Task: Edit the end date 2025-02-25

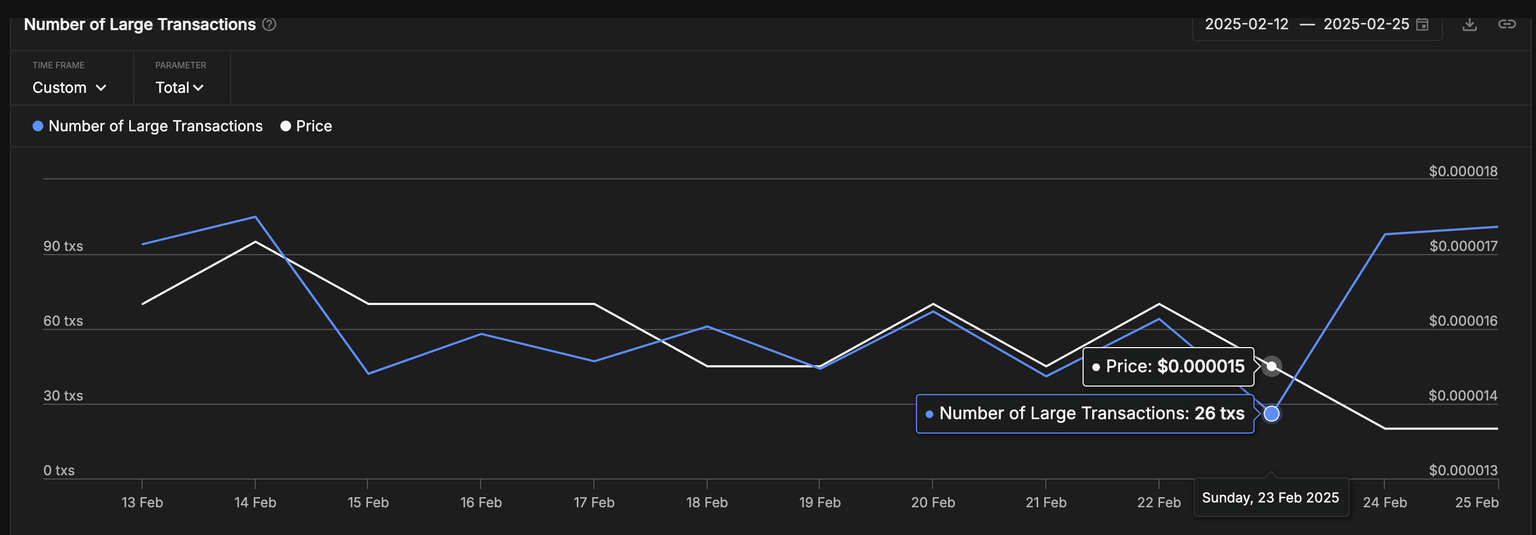Action: pos(1365,25)
